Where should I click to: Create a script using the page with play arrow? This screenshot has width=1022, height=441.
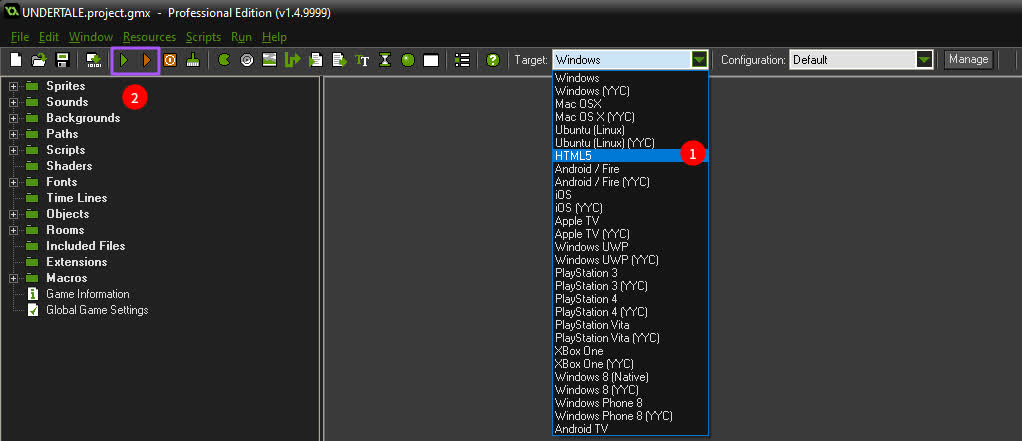click(x=316, y=60)
